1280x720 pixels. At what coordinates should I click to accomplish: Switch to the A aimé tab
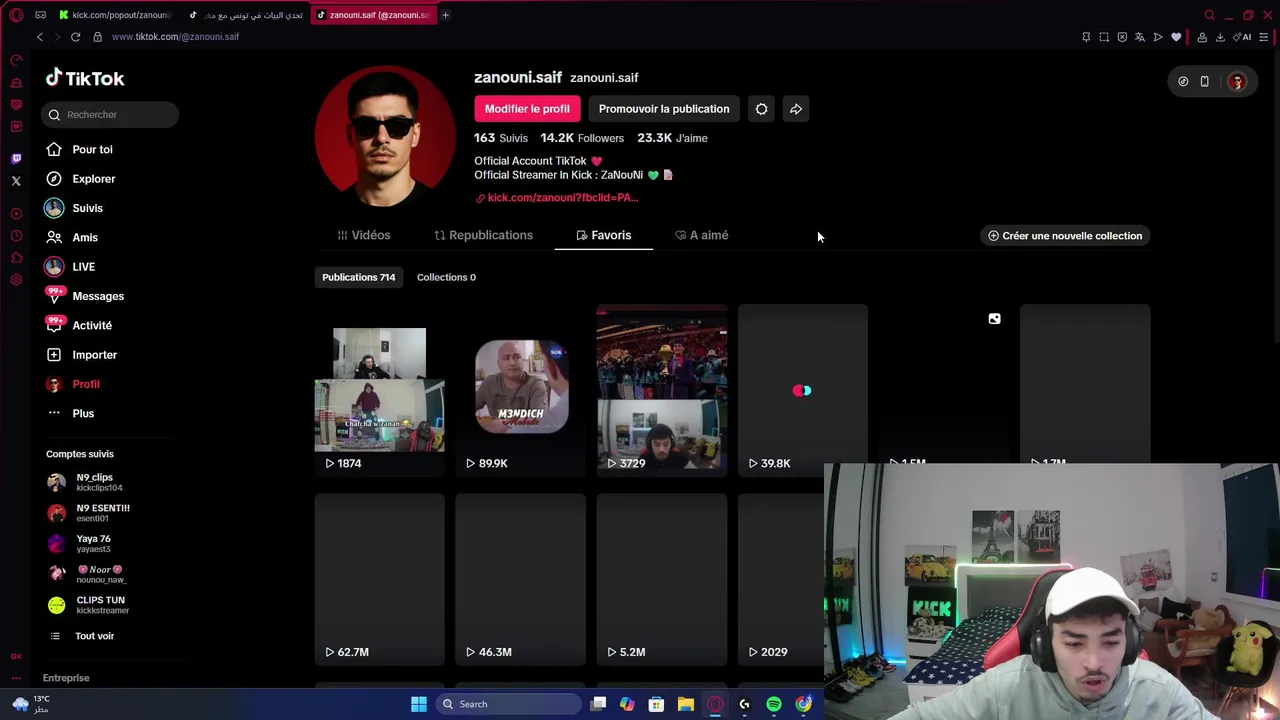click(x=702, y=235)
